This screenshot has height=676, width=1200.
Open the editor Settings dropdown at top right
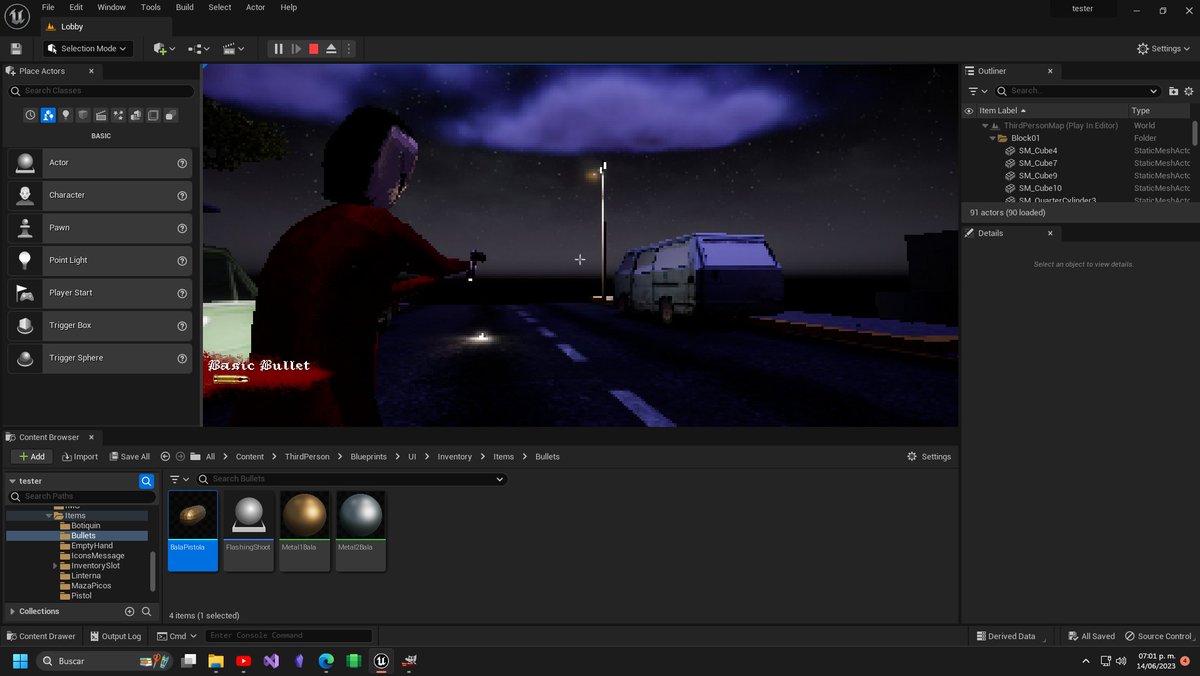[x=1165, y=48]
